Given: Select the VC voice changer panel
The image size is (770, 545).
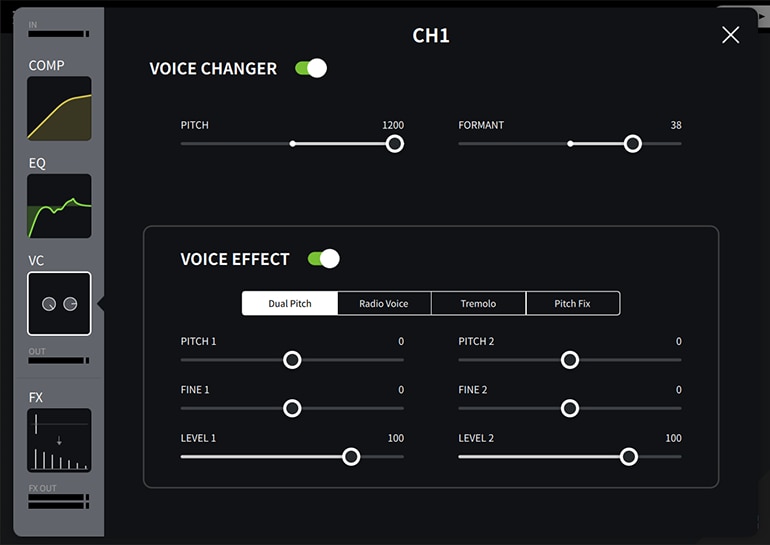Looking at the screenshot, I should (59, 304).
